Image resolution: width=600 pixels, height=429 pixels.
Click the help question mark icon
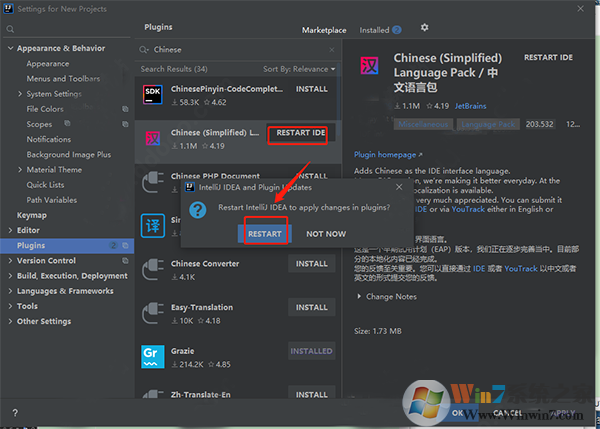(x=14, y=413)
